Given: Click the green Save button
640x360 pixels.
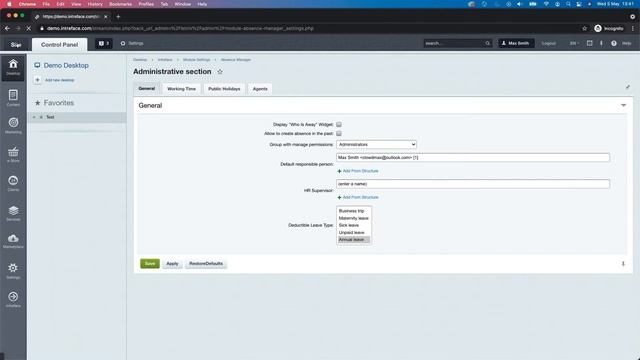Looking at the screenshot, I should (150, 264).
